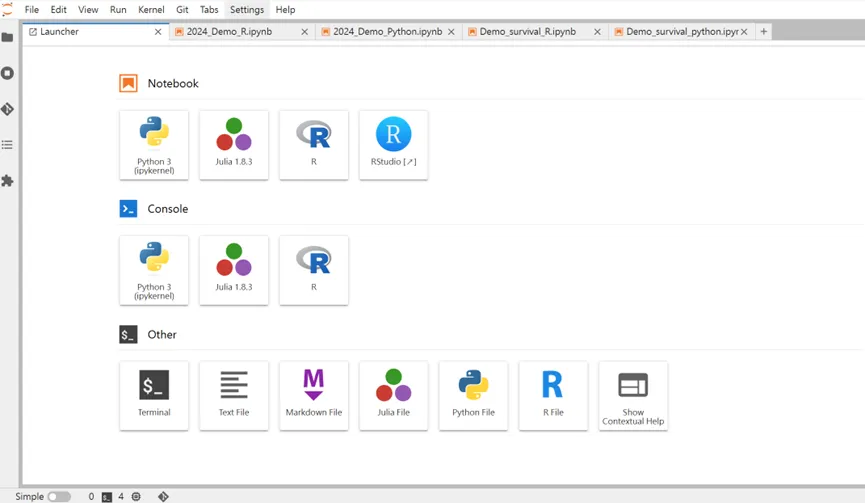Close the Launcher tab
865x503 pixels.
click(158, 32)
